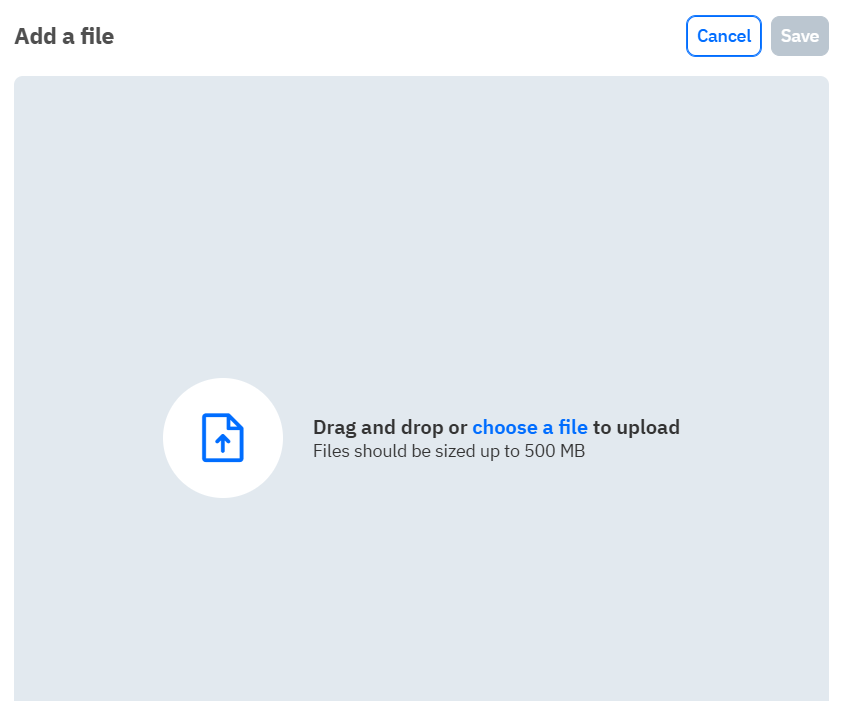Image resolution: width=842 pixels, height=701 pixels.
Task: Click the '500 MB' size limit text
Action: pyautogui.click(x=555, y=451)
